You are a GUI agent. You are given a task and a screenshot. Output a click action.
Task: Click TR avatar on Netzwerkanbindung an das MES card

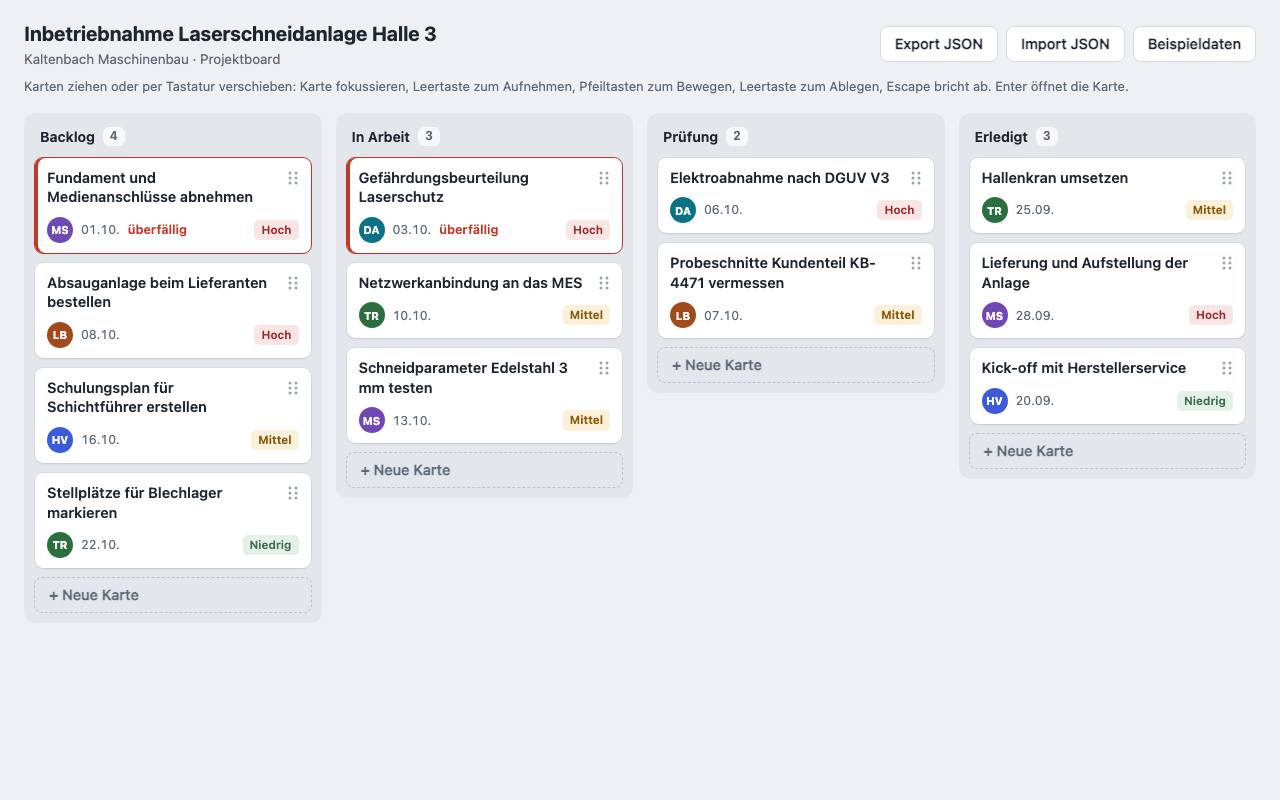point(372,315)
